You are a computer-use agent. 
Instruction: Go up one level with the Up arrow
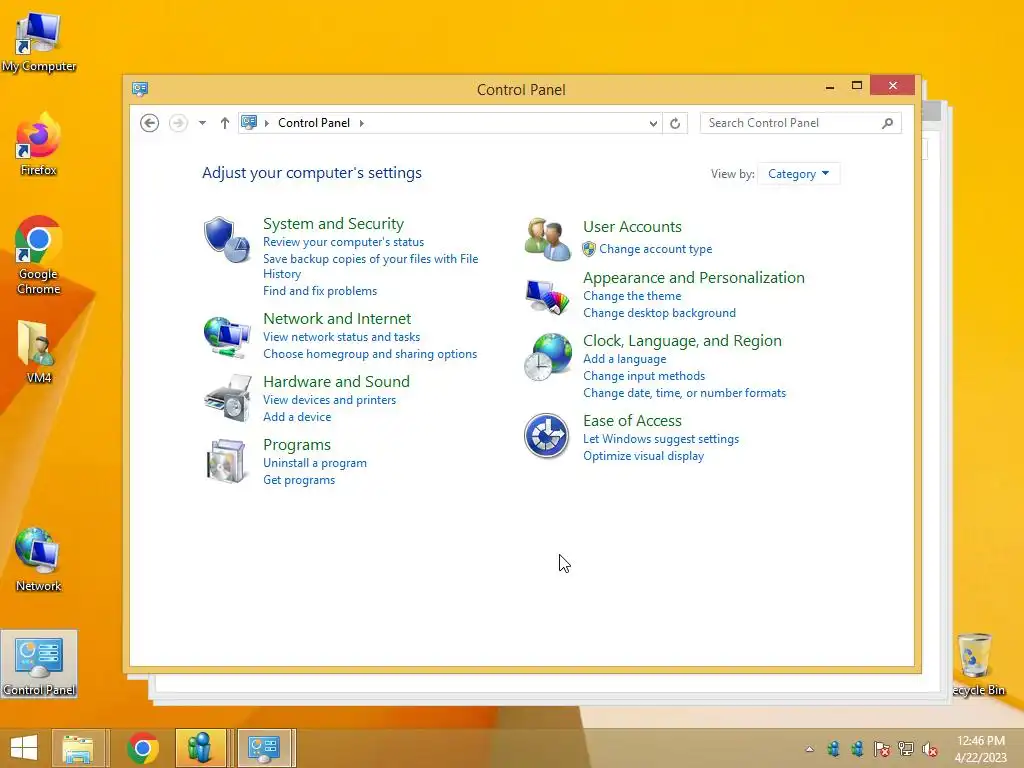[x=225, y=123]
